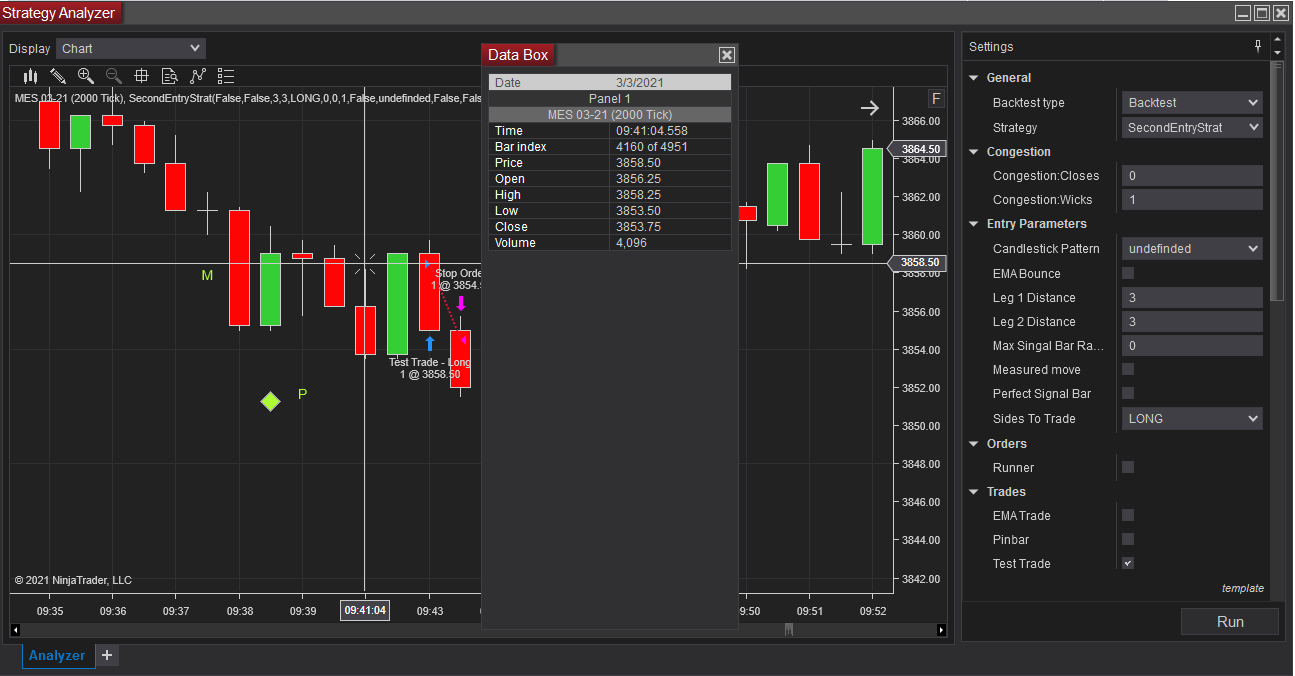The width and height of the screenshot is (1295, 676).
Task: Select the drawing tools pencil icon
Action: [x=58, y=76]
